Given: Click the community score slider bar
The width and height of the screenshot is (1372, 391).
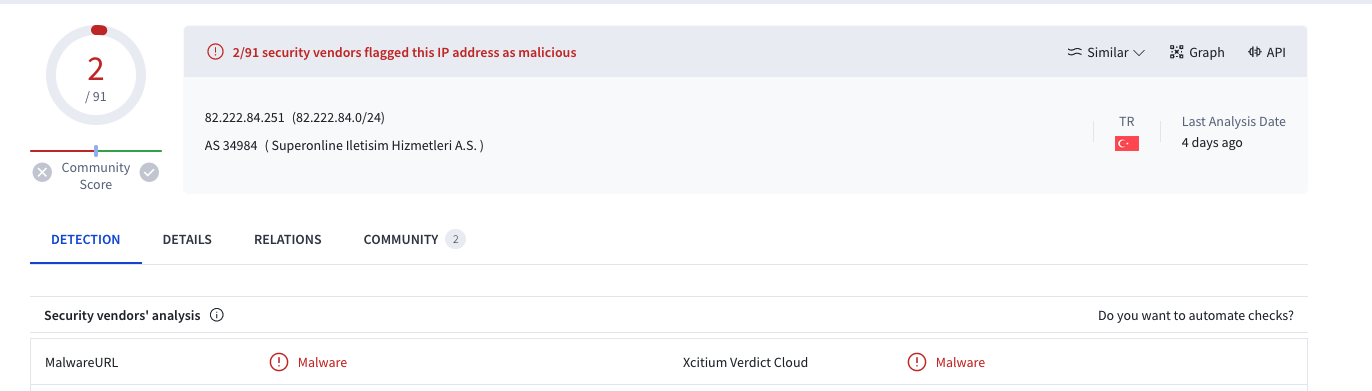Looking at the screenshot, I should click(96, 150).
